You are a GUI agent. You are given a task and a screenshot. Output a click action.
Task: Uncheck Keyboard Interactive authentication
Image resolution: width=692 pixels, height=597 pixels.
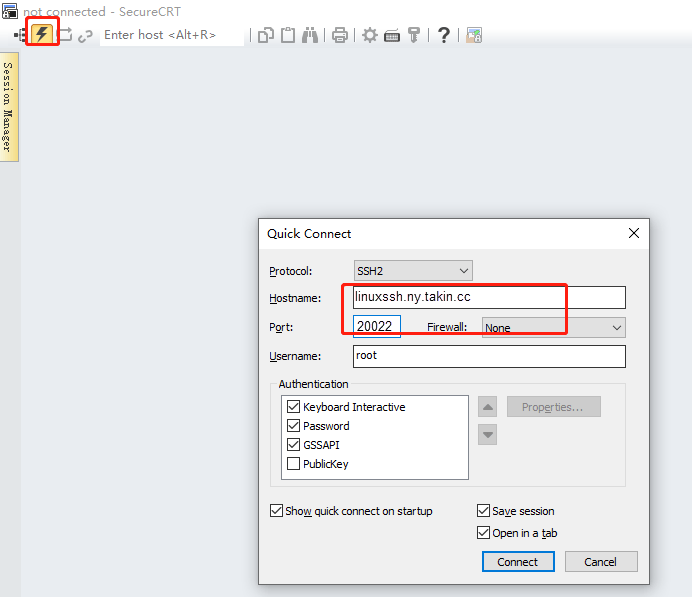(293, 406)
